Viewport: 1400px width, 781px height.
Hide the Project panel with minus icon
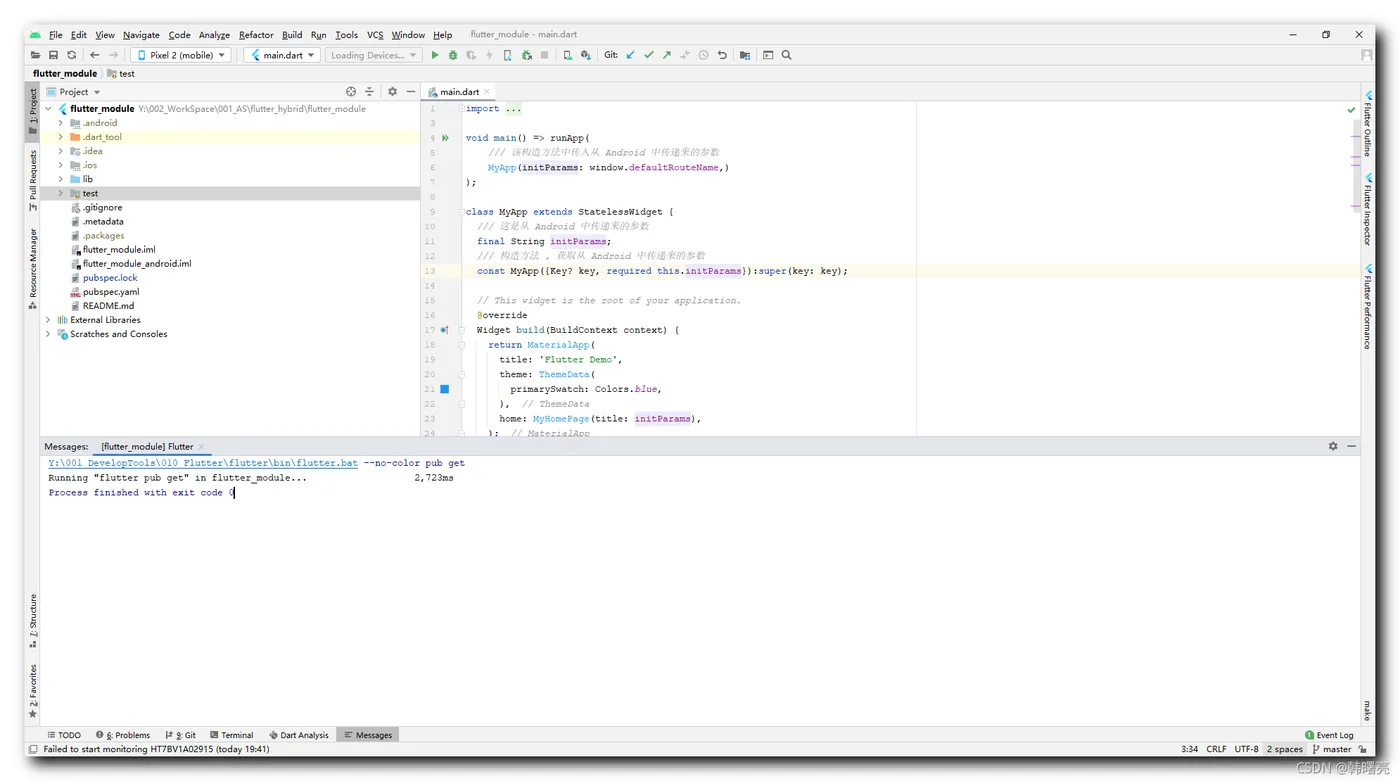point(410,91)
